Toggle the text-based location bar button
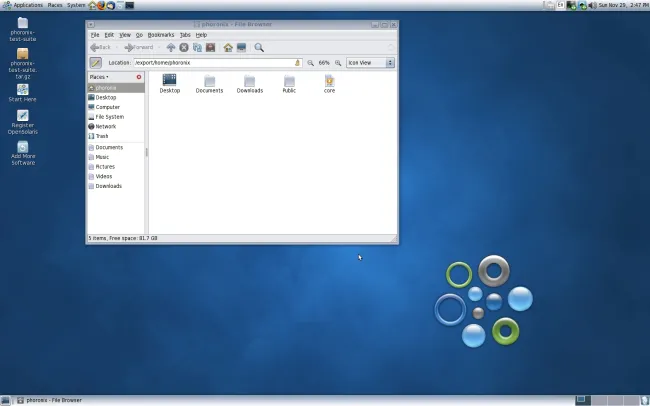Image resolution: width=650 pixels, height=406 pixels. tap(96, 63)
